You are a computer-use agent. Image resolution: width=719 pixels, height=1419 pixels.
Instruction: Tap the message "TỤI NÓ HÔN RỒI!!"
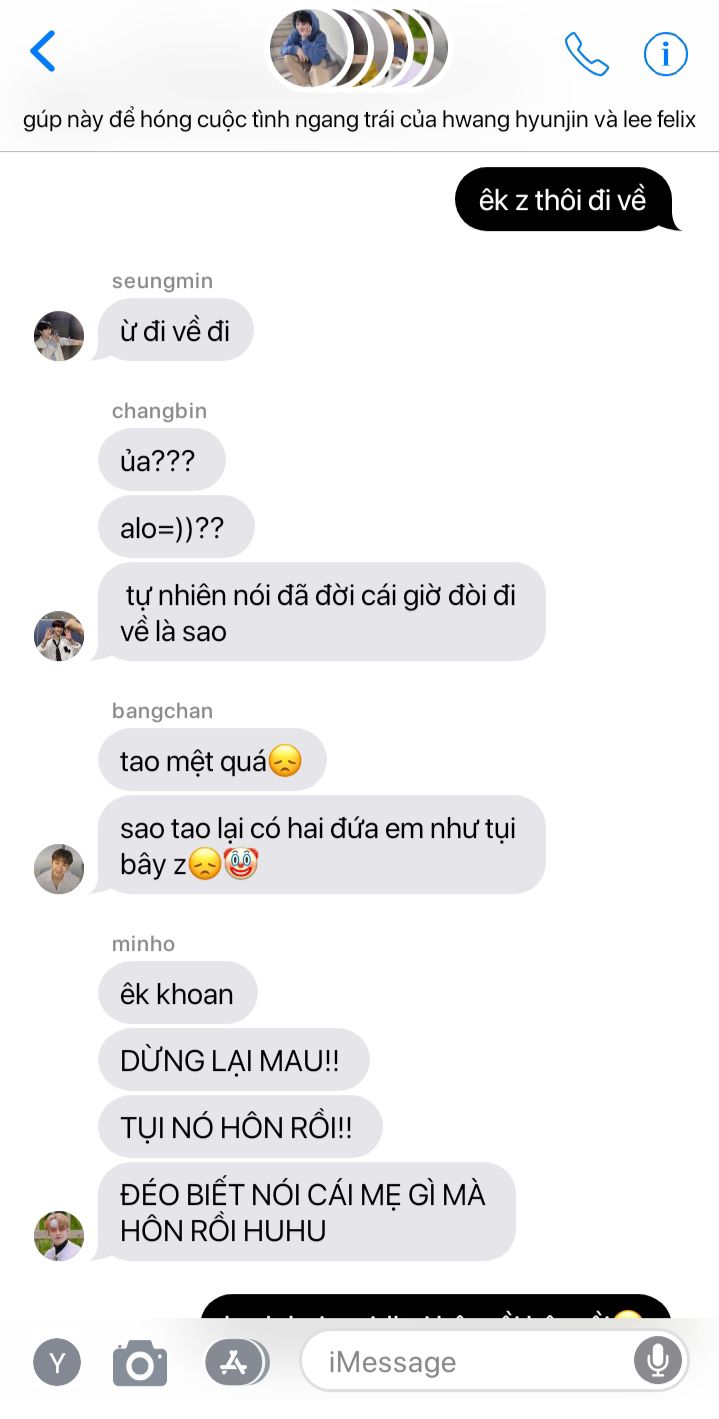click(x=240, y=1127)
